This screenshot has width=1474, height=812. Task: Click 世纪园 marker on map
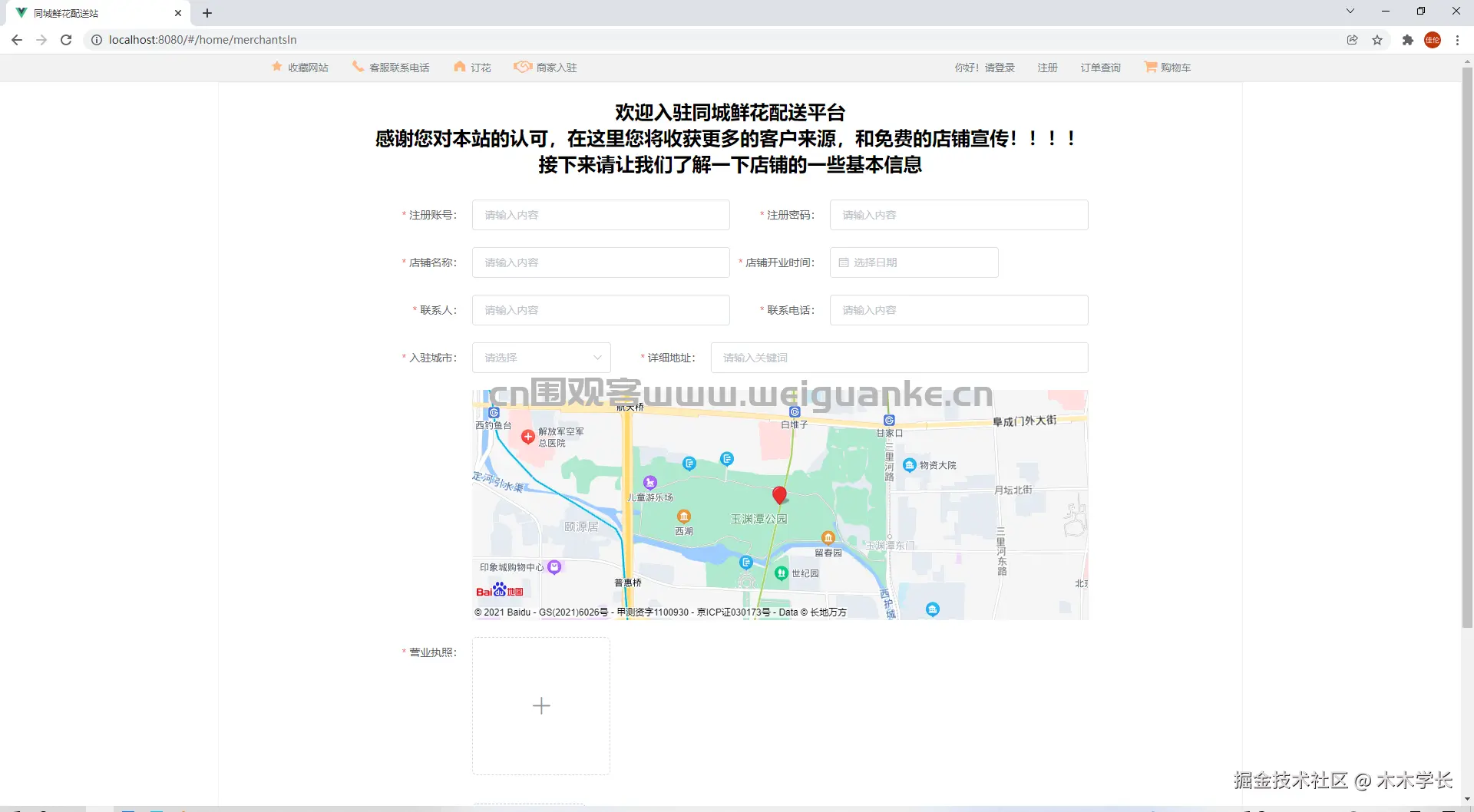click(782, 573)
